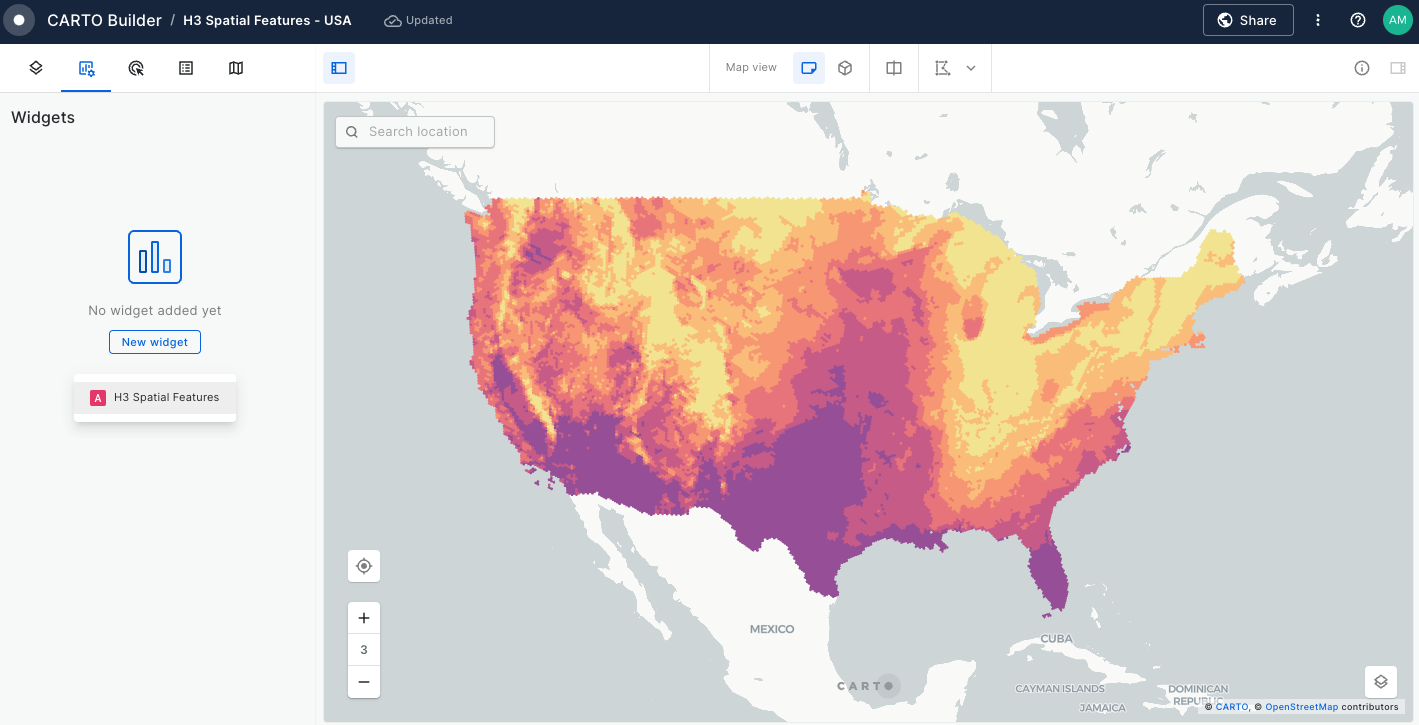
Task: Open the map info icon
Action: click(1362, 68)
